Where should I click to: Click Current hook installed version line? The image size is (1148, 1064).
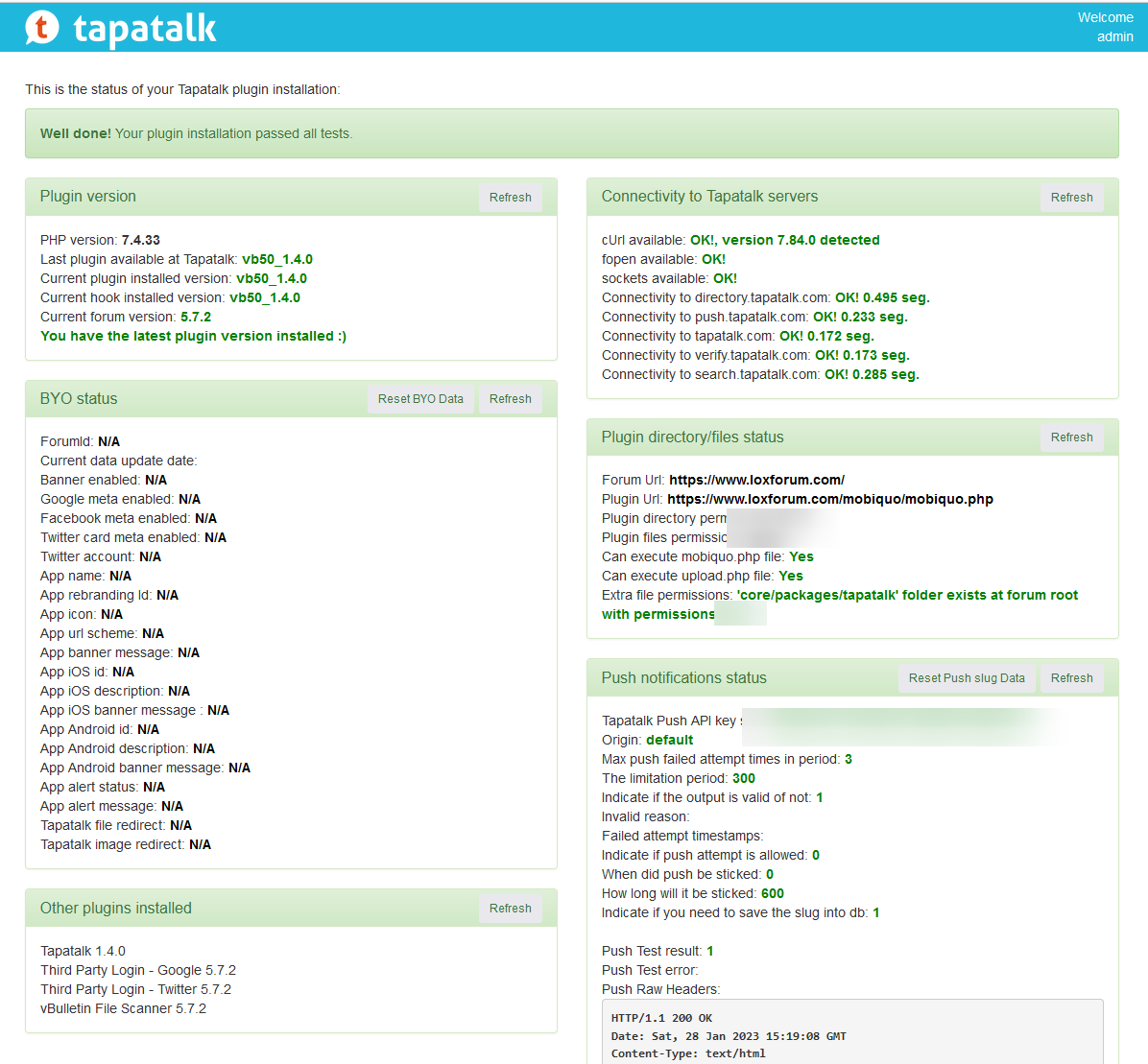170,297
